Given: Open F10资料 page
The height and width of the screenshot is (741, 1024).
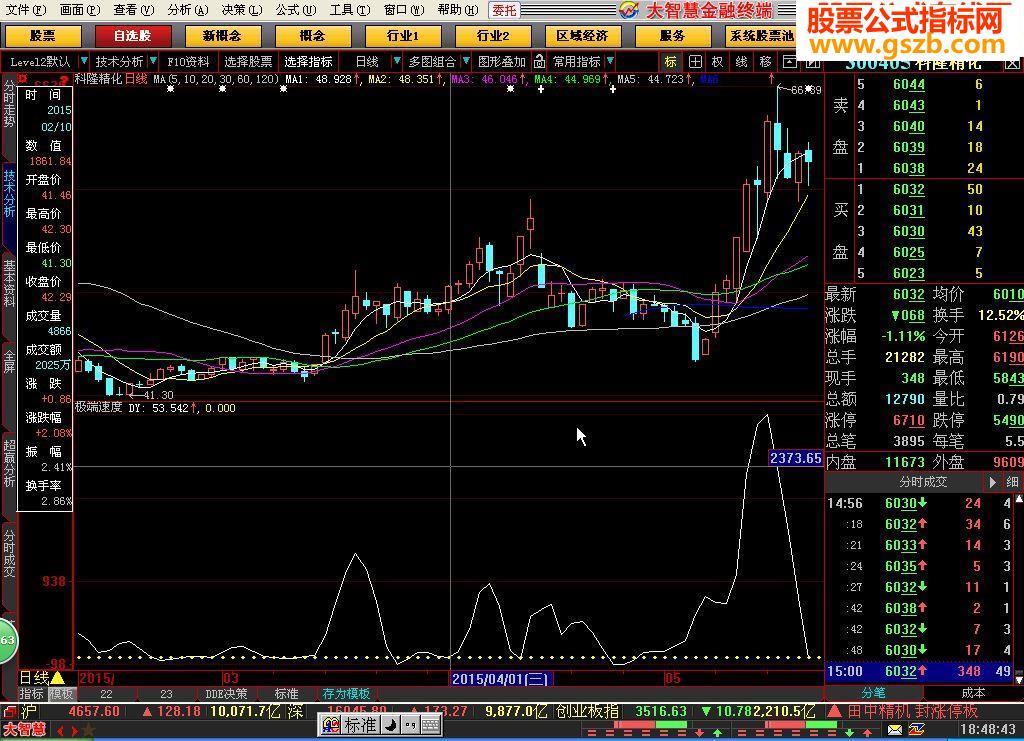Looking at the screenshot, I should coord(188,61).
